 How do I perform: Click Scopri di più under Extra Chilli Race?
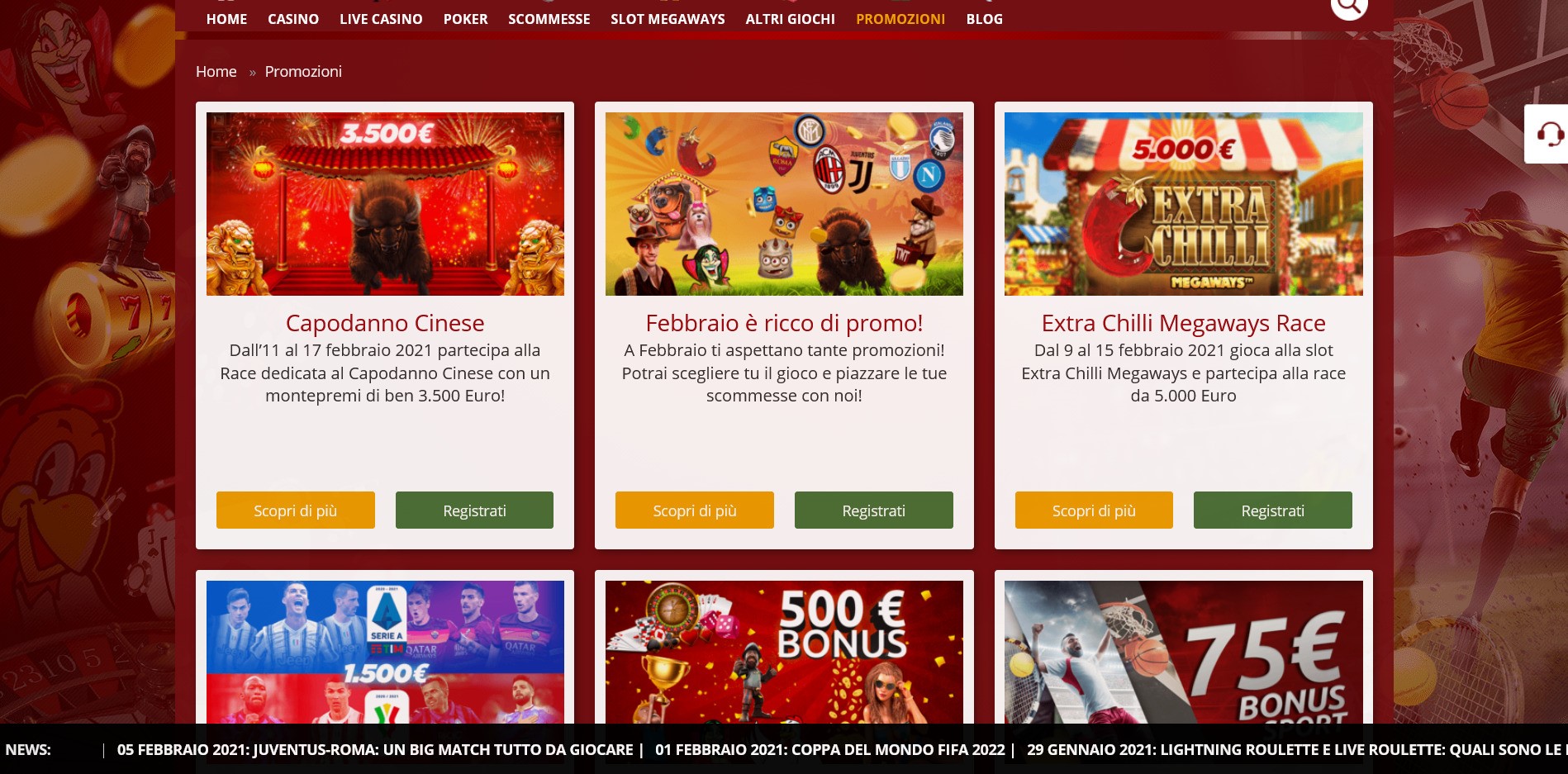[x=1094, y=510]
